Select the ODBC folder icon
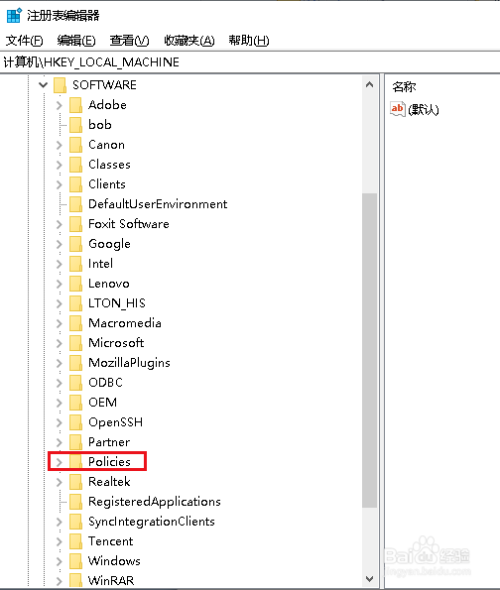The image size is (500, 590). click(76, 383)
